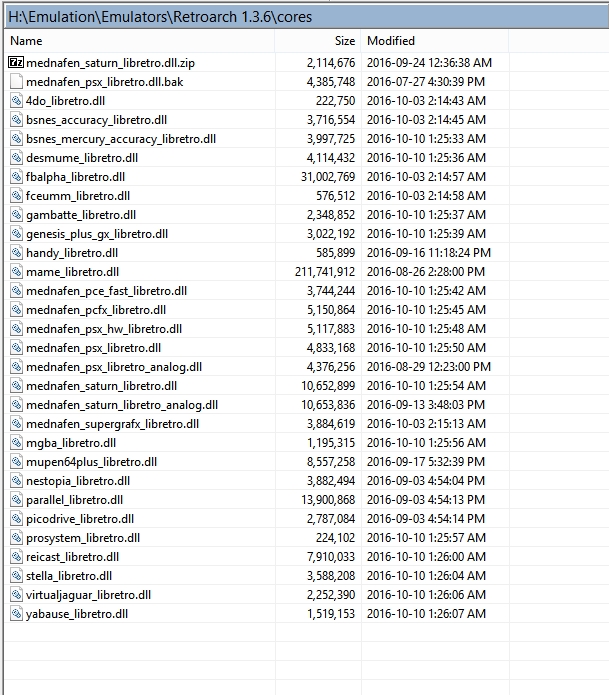Select file mednafen_psx_libretro.dll.bak
Image resolution: width=609 pixels, height=695 pixels.
(x=105, y=82)
